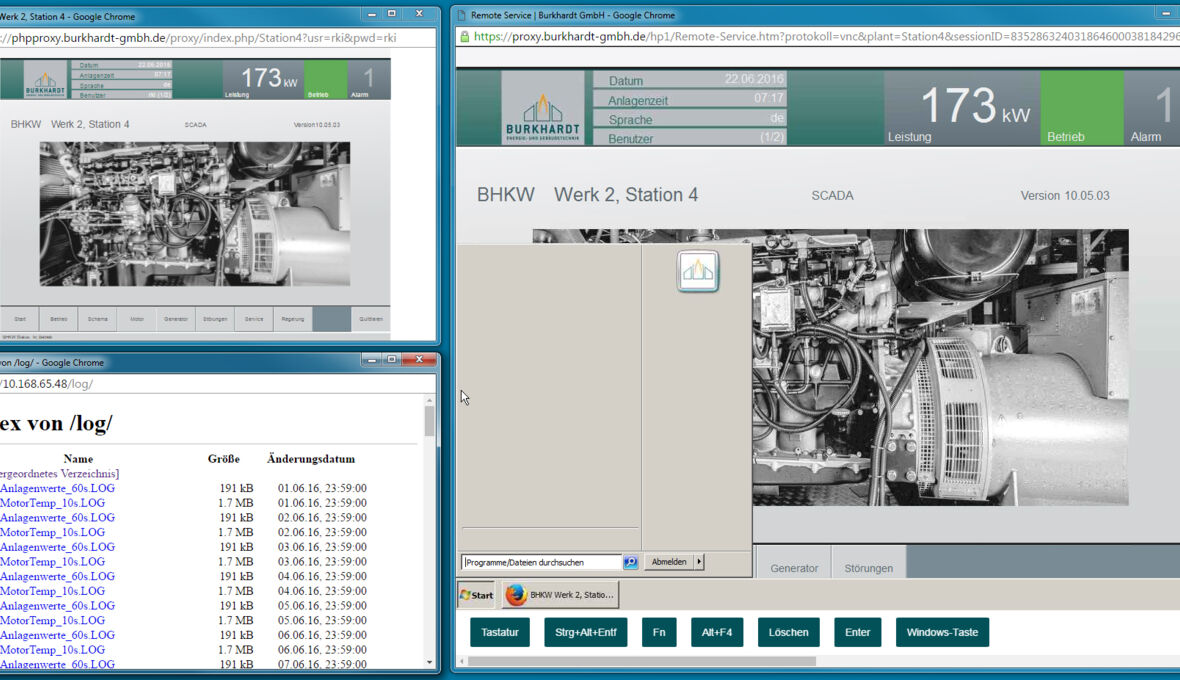1180x680 pixels.
Task: Expand the arrow next to Abmelden
Action: [699, 562]
